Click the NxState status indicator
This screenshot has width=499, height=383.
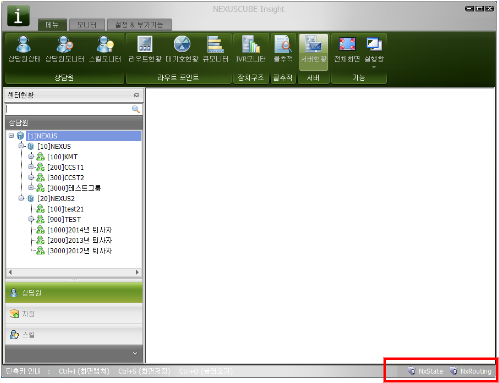click(x=426, y=371)
